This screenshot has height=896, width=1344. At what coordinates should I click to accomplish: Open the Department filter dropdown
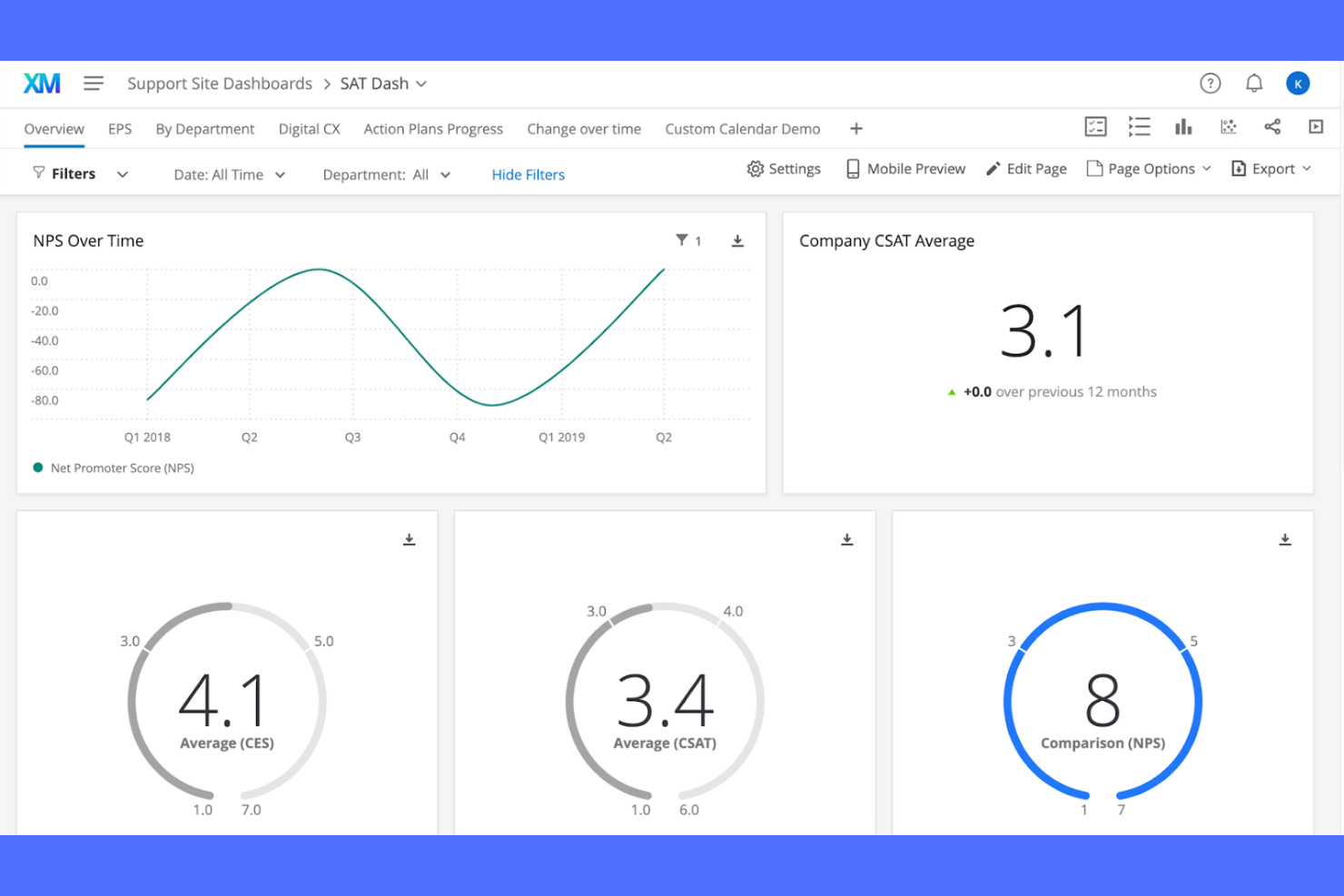445,174
